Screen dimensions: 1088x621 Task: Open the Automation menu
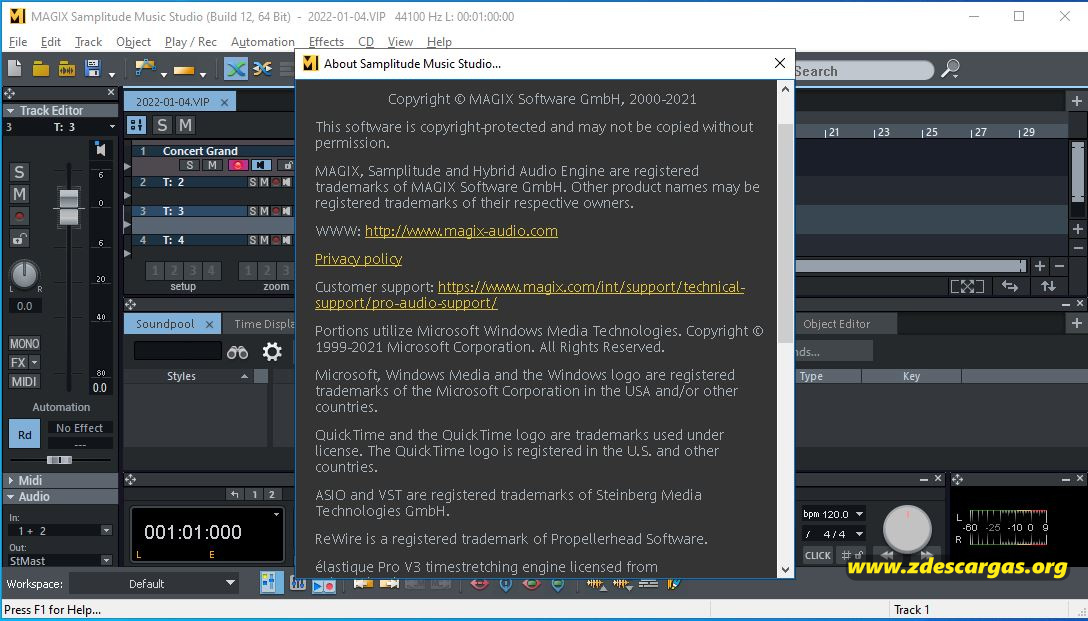(262, 42)
